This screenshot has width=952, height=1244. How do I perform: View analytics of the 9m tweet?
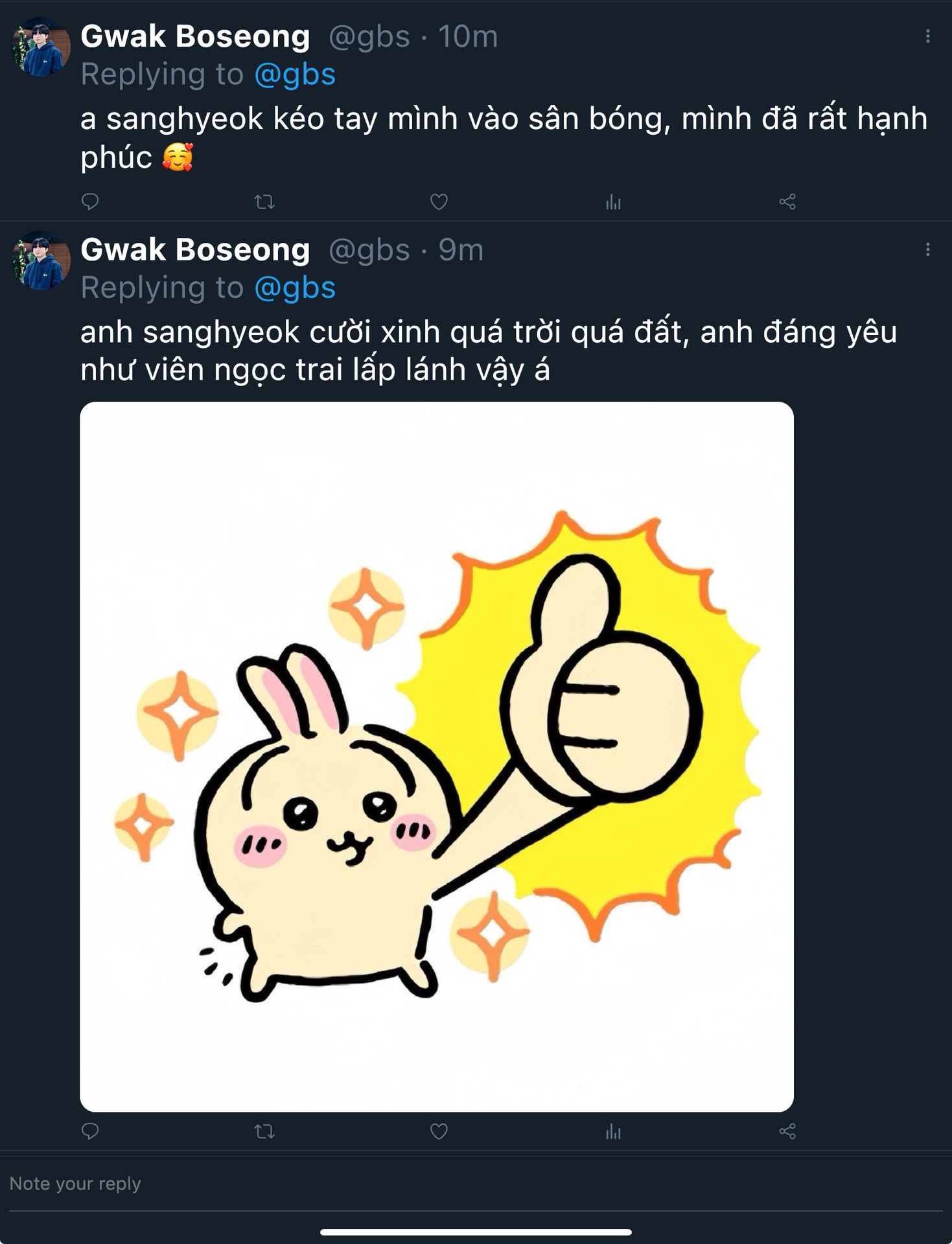[613, 1131]
